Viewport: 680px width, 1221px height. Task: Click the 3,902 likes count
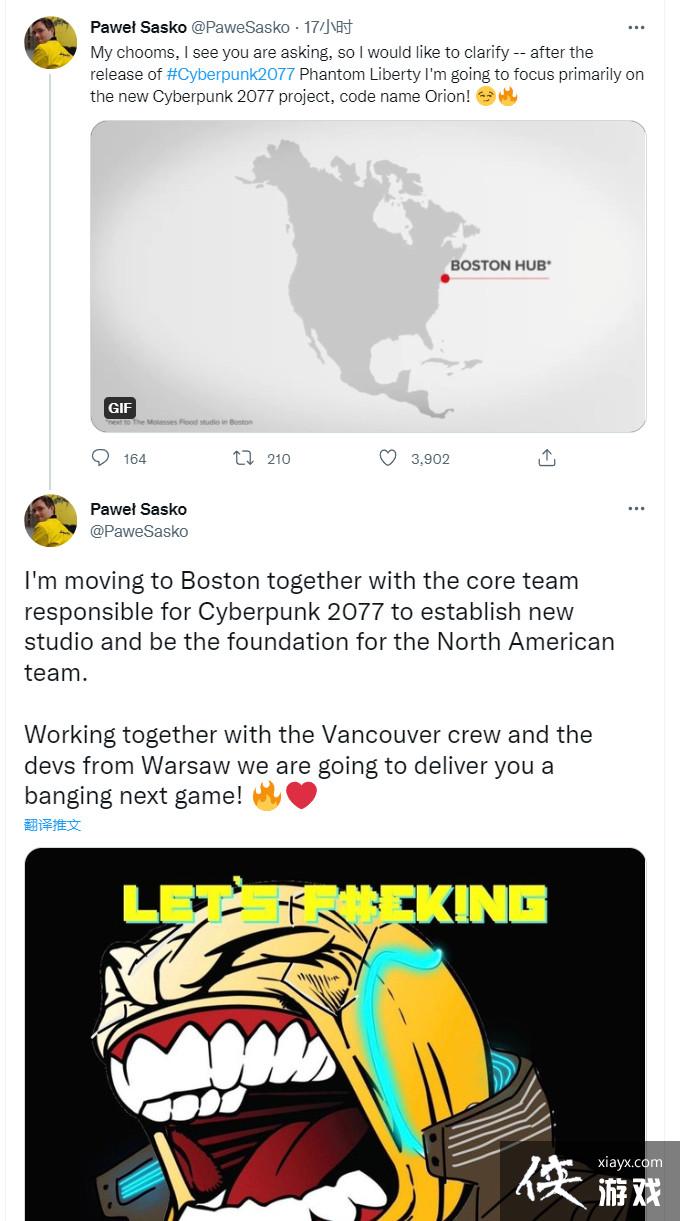point(430,459)
